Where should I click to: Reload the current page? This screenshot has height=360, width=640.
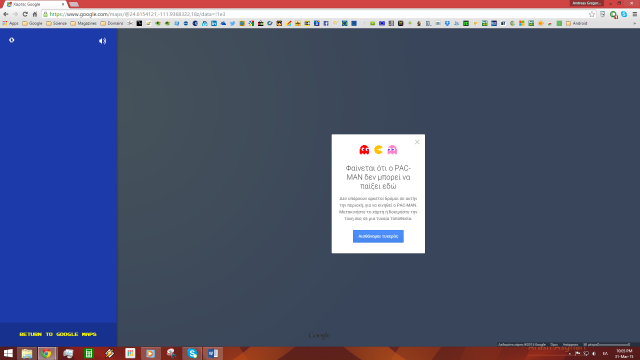[x=25, y=14]
